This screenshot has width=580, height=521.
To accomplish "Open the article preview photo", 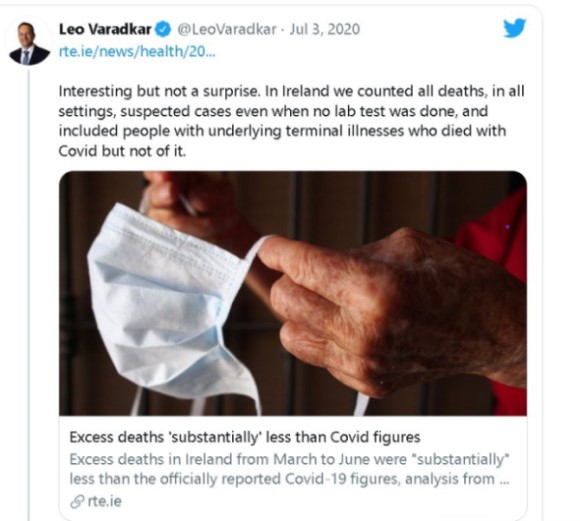I will (x=293, y=293).
